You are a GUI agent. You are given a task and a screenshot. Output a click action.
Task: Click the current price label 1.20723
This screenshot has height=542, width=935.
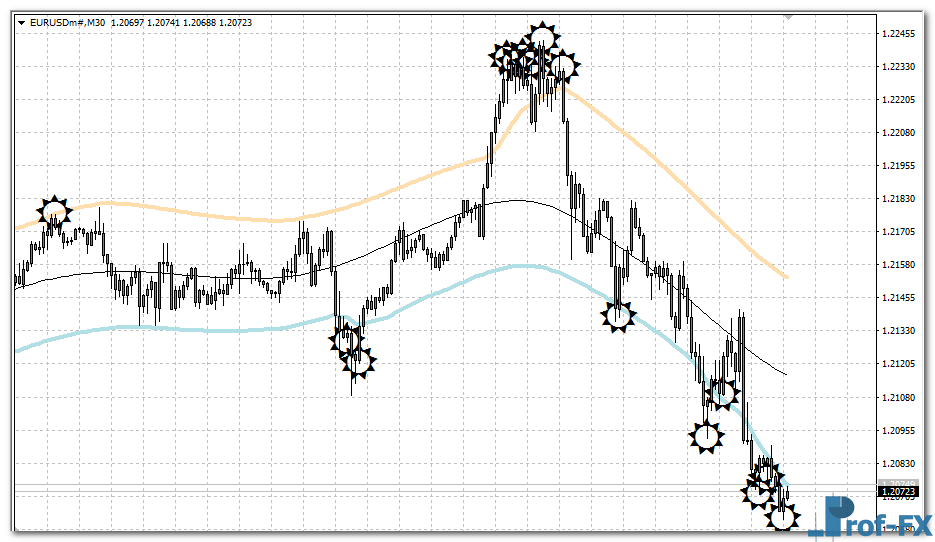pyautogui.click(x=899, y=492)
